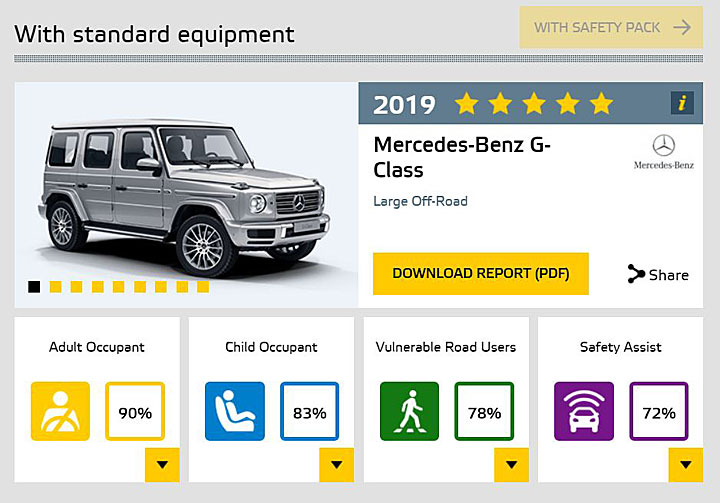
Task: Expand the Vulnerable Road Users details arrow
Action: point(511,464)
